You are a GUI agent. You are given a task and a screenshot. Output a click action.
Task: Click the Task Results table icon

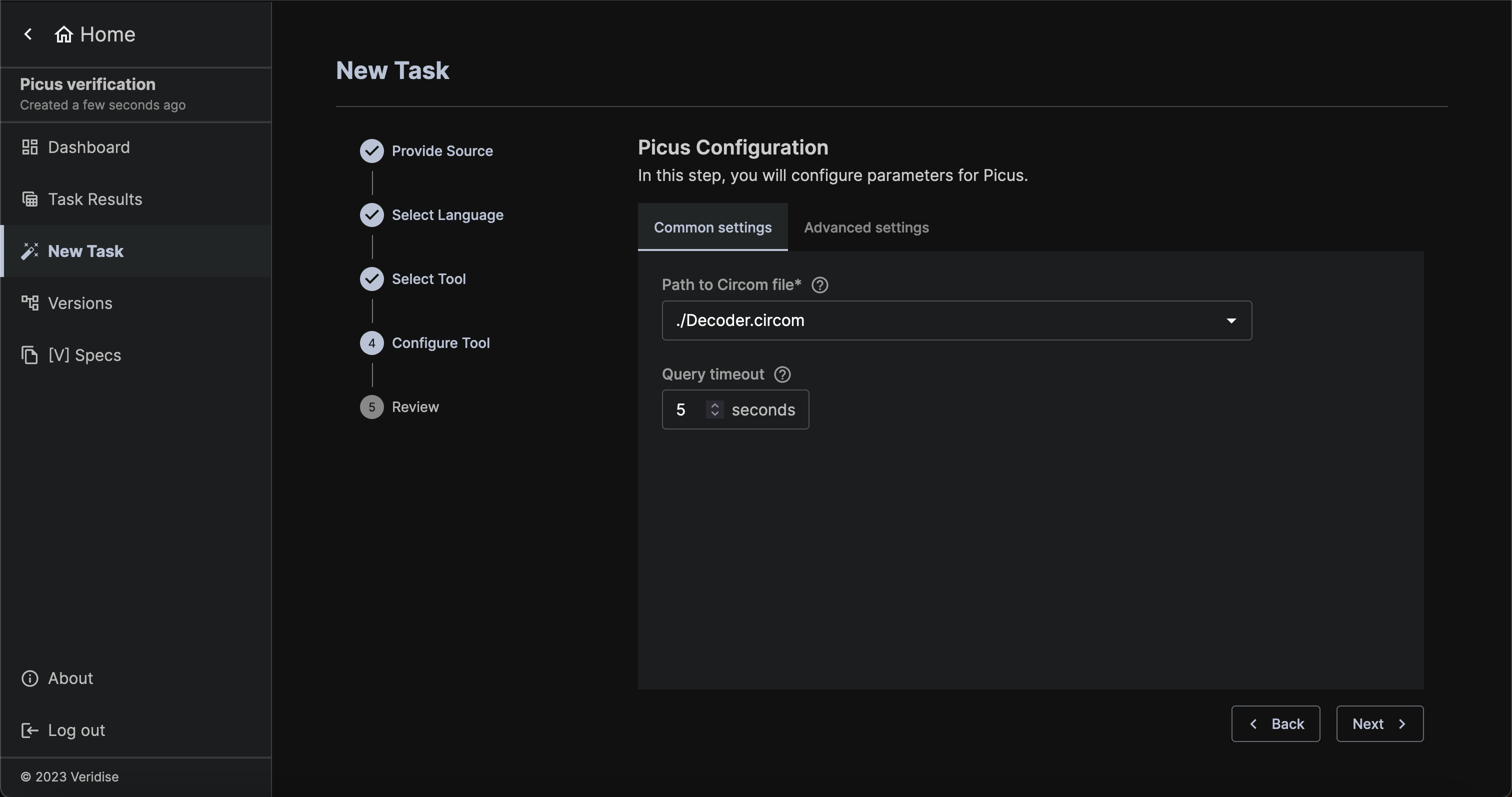coord(30,199)
